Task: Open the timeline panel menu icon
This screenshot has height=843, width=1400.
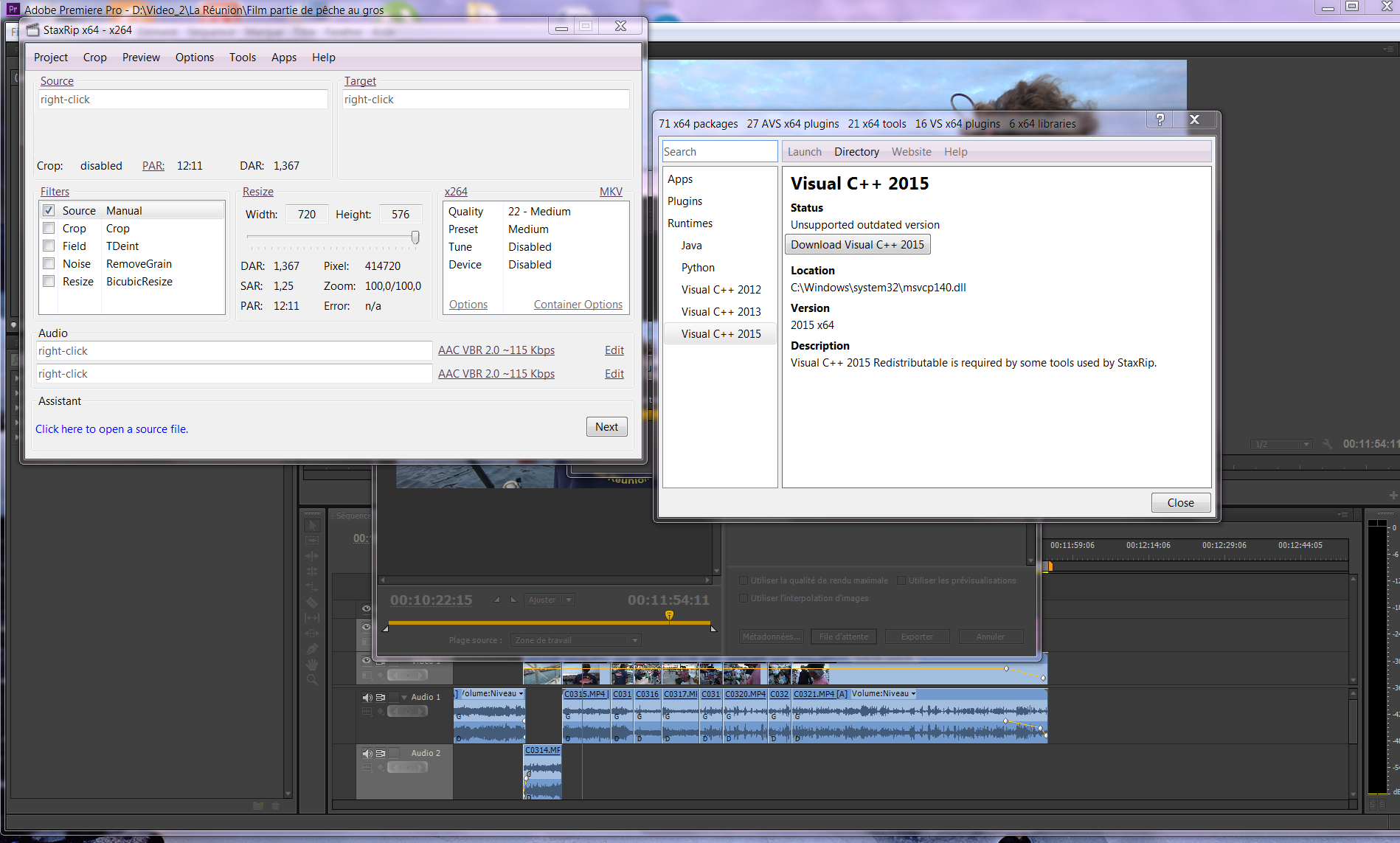Action: tap(1342, 515)
